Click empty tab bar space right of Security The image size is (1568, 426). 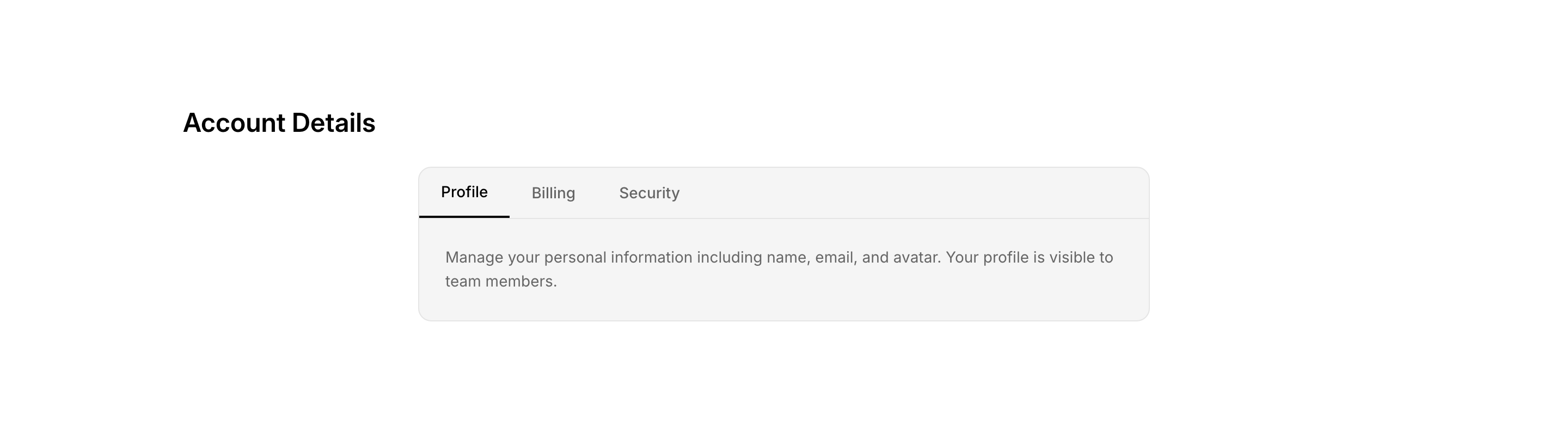pos(913,193)
